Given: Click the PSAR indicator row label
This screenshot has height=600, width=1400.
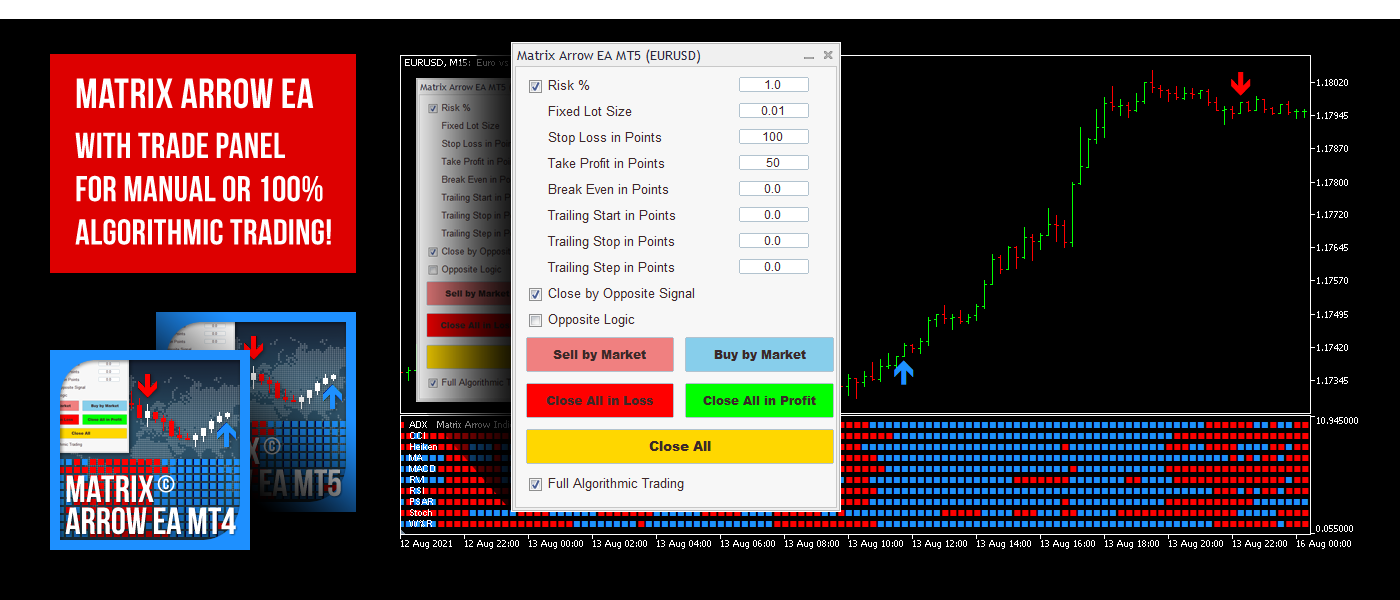Looking at the screenshot, I should point(420,502).
